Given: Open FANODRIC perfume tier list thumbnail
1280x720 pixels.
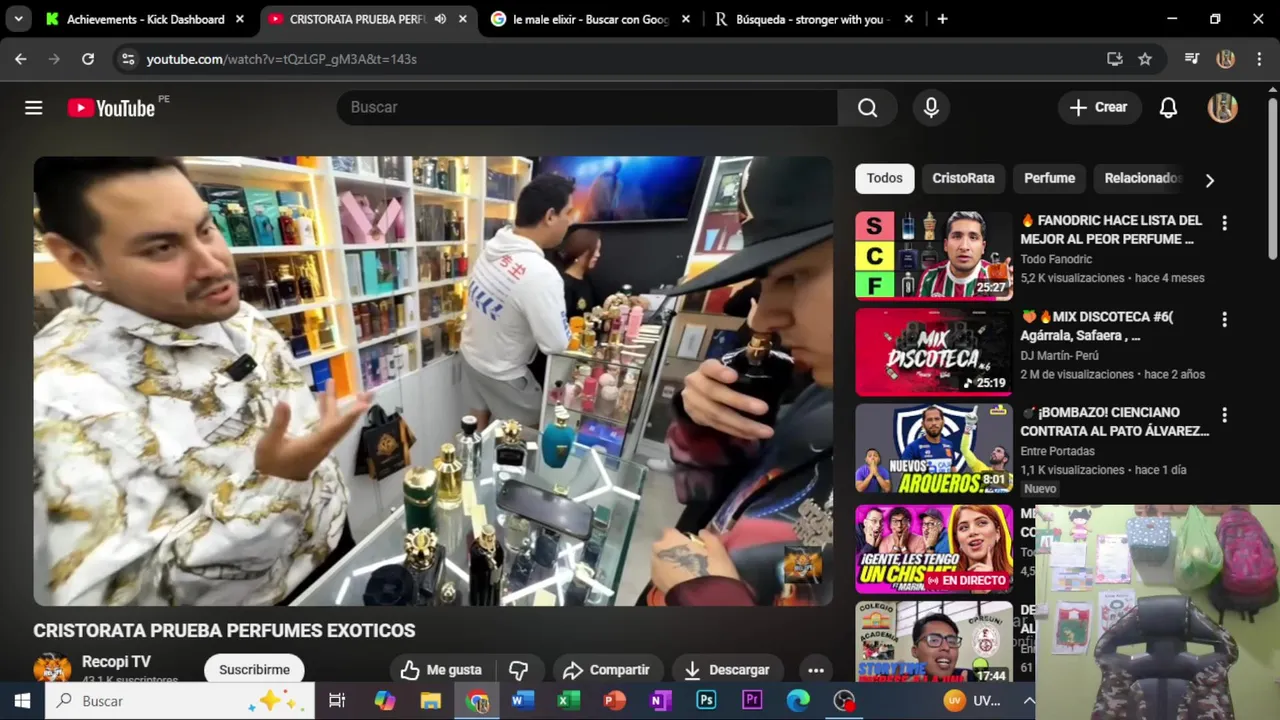Looking at the screenshot, I should coord(934,255).
